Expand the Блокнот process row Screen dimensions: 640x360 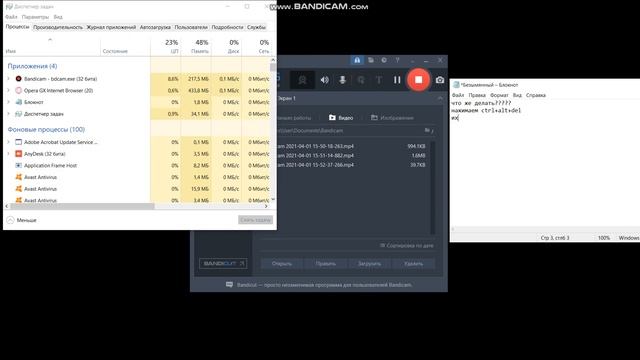(x=9, y=102)
